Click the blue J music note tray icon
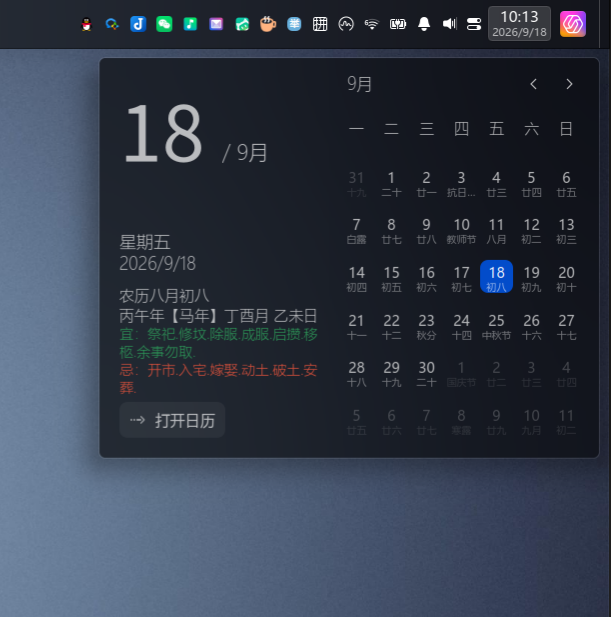This screenshot has height=617, width=611. (138, 24)
